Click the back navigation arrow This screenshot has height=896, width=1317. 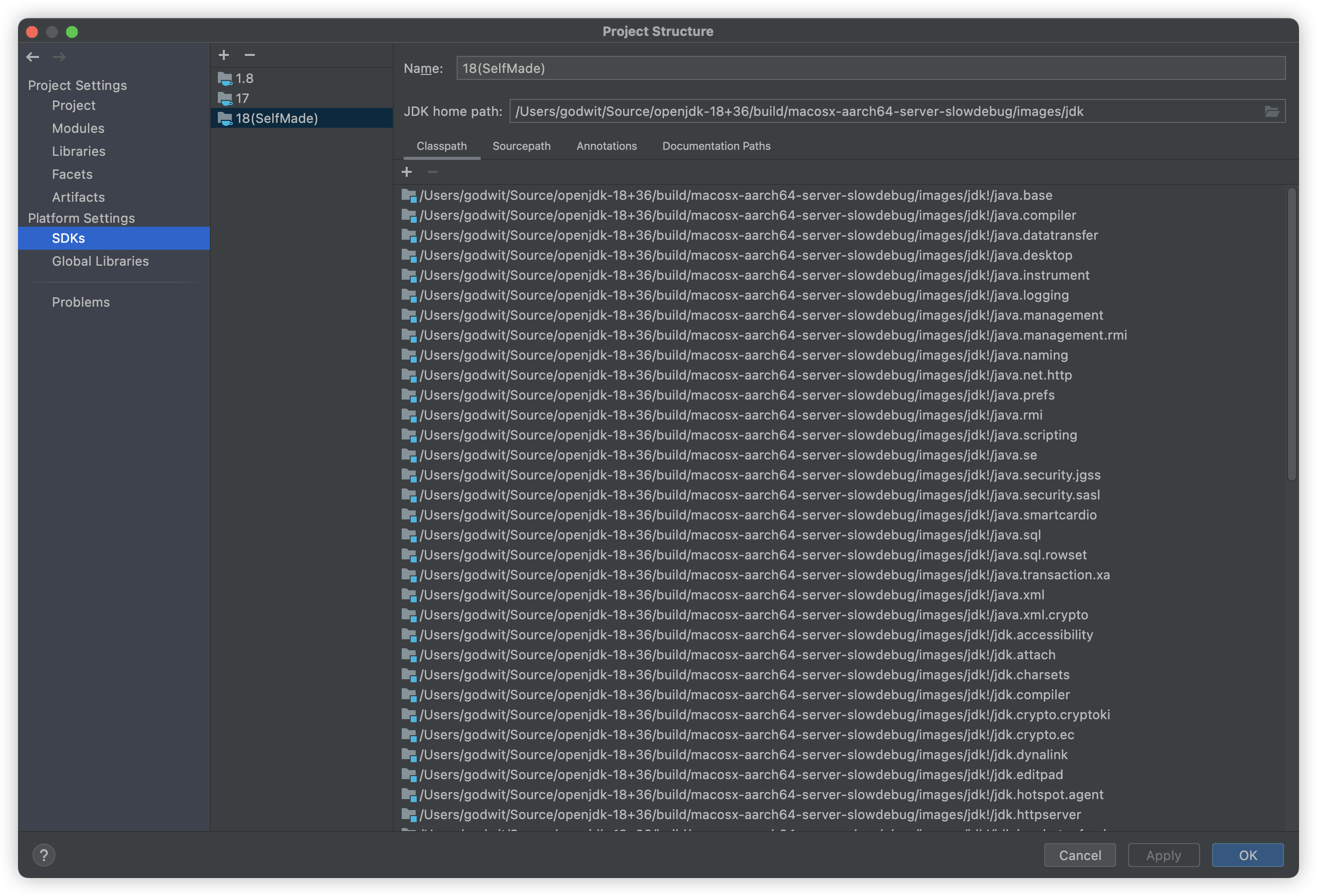pyautogui.click(x=32, y=56)
